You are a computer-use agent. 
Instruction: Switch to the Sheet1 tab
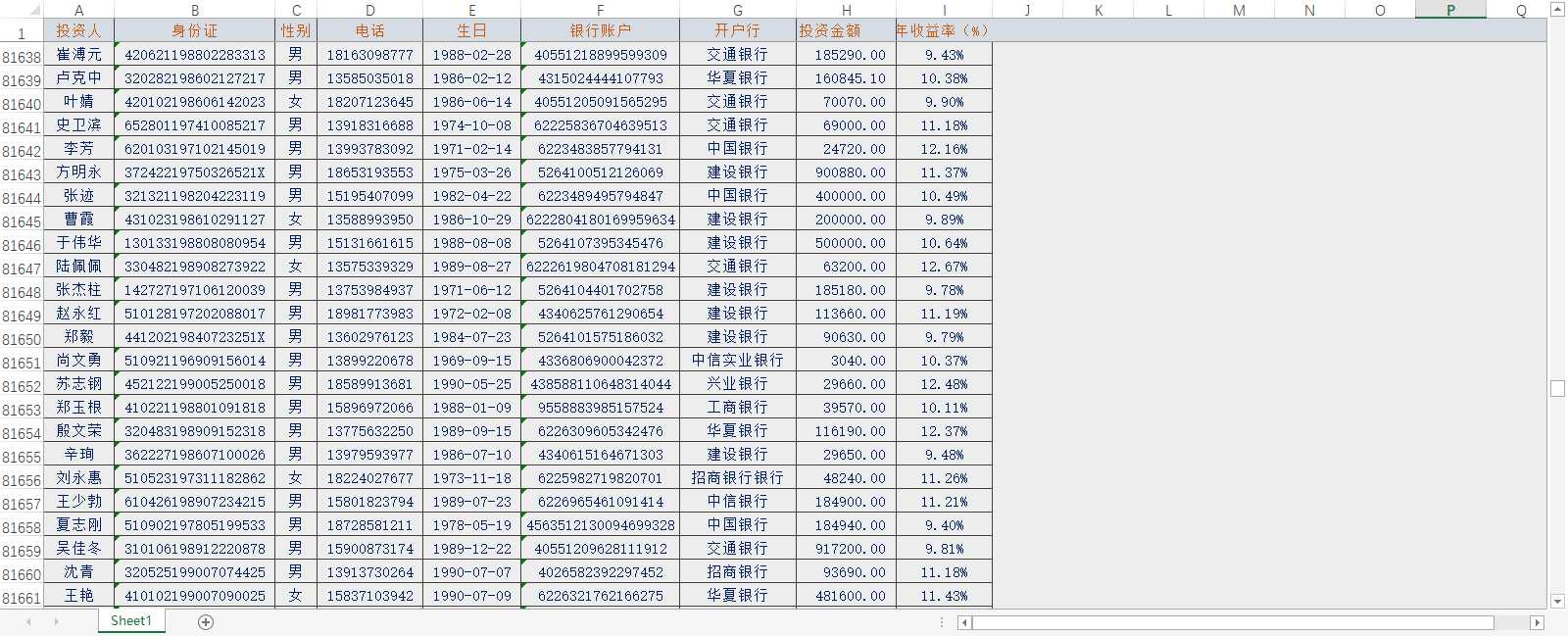(x=131, y=620)
